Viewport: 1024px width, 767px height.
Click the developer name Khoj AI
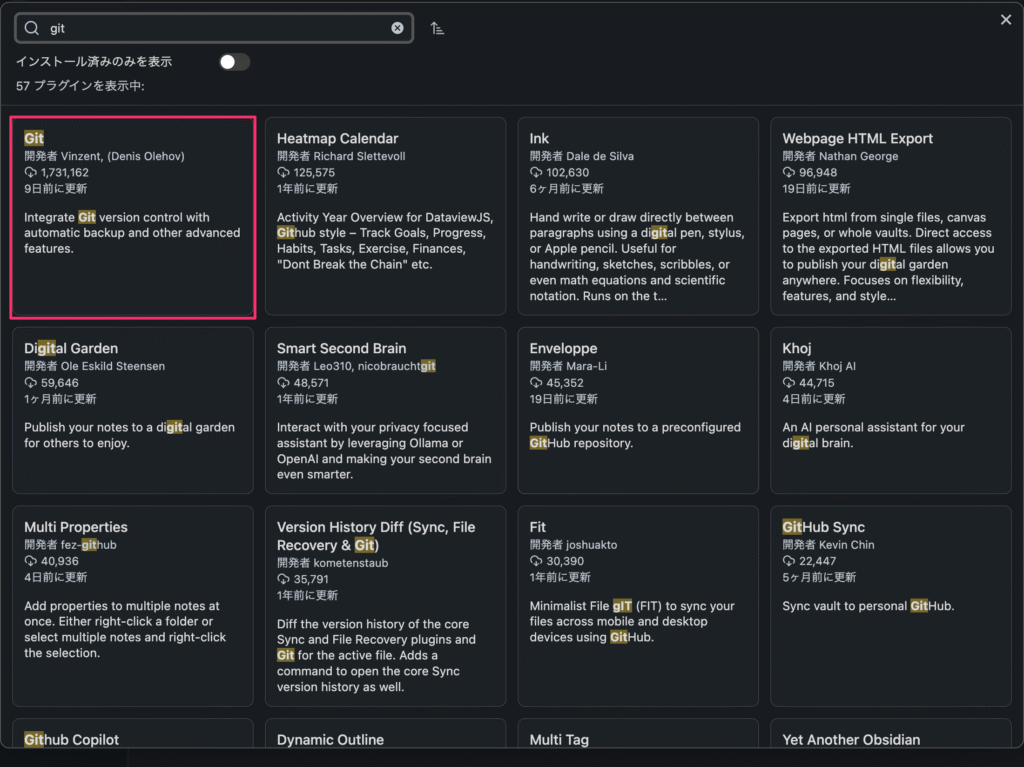(837, 367)
